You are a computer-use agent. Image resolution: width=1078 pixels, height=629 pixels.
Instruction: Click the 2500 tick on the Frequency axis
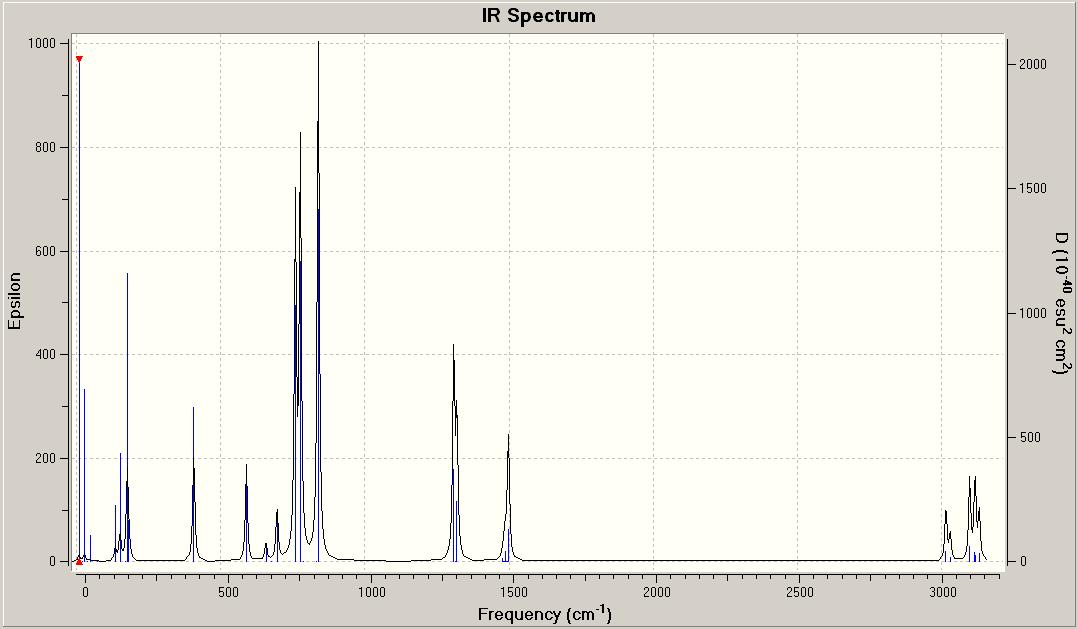pyautogui.click(x=800, y=592)
